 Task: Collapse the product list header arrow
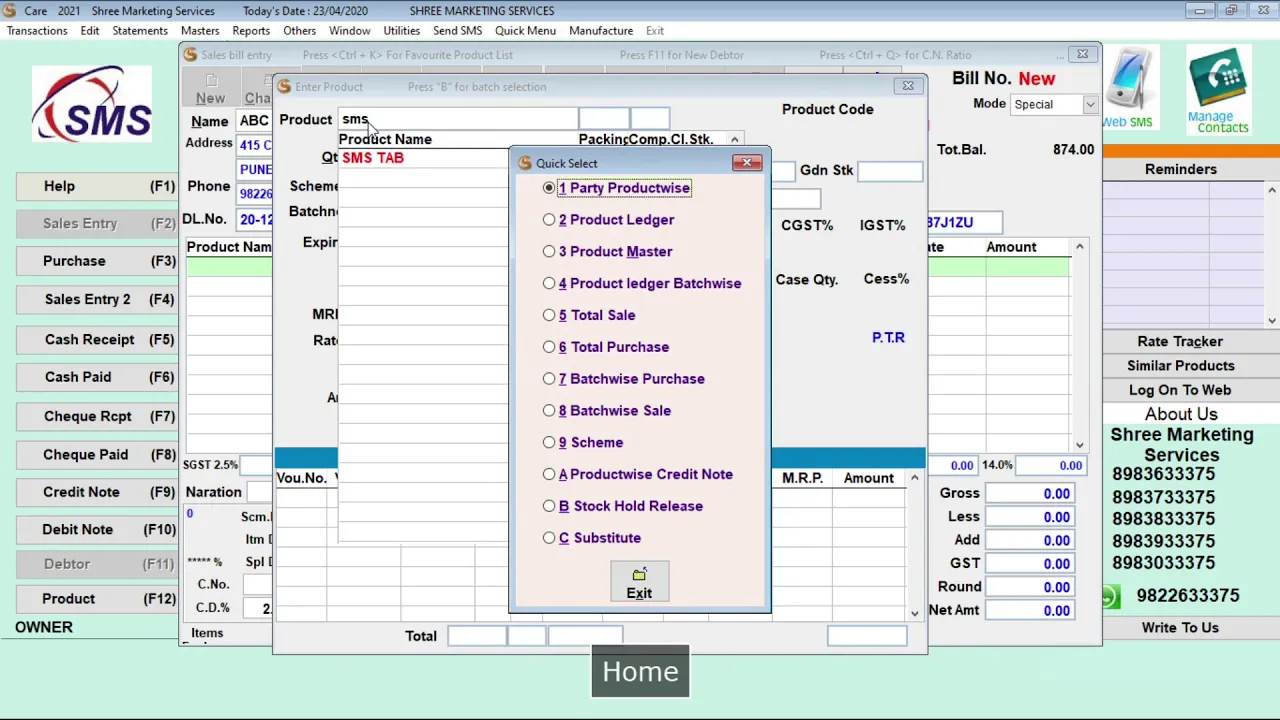pos(734,140)
